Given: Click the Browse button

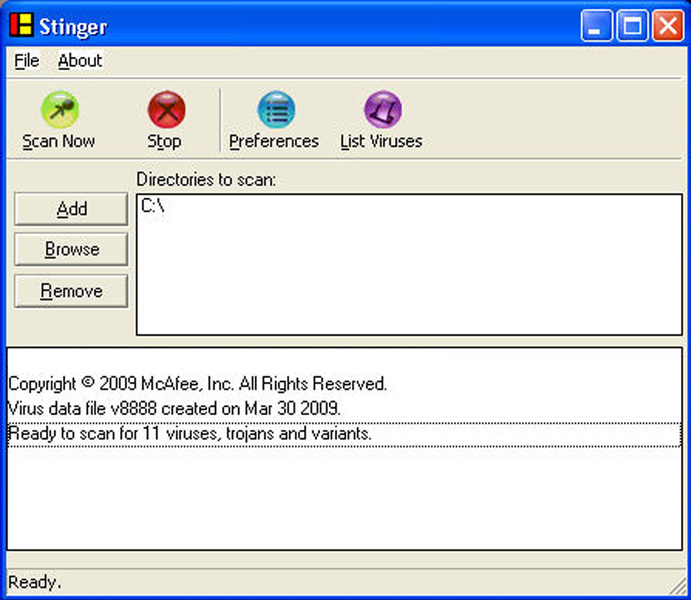Looking at the screenshot, I should [71, 249].
